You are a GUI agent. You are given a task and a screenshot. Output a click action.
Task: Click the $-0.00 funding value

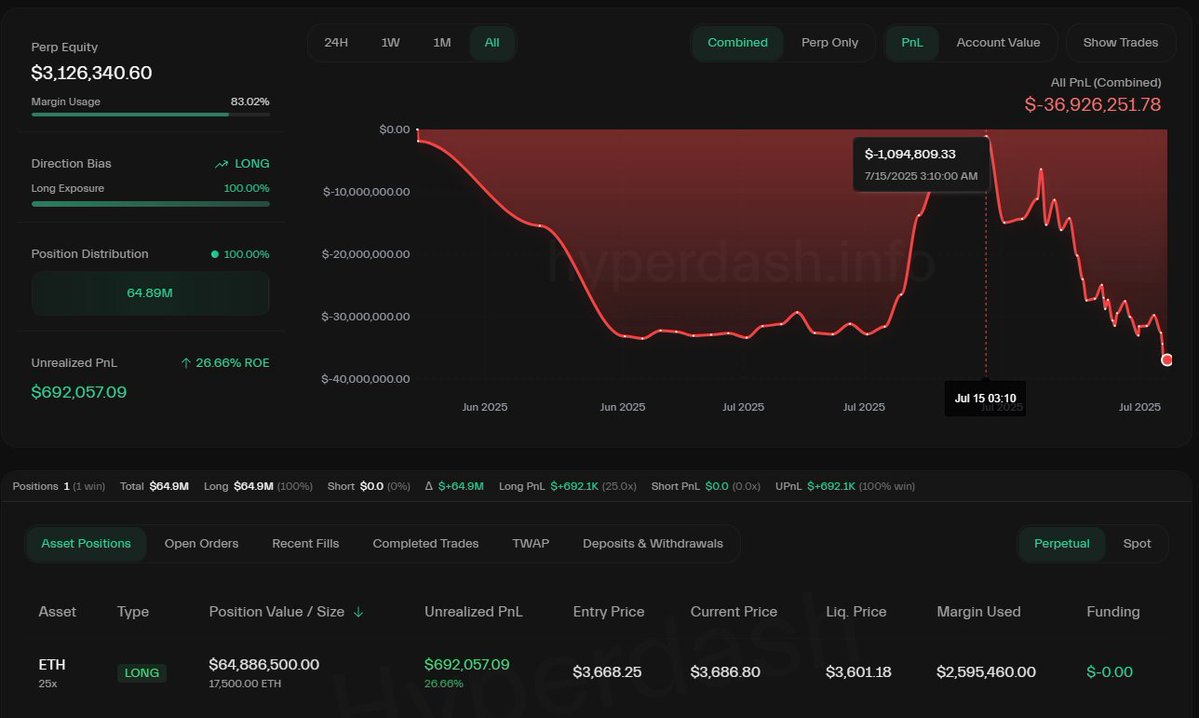click(1110, 672)
